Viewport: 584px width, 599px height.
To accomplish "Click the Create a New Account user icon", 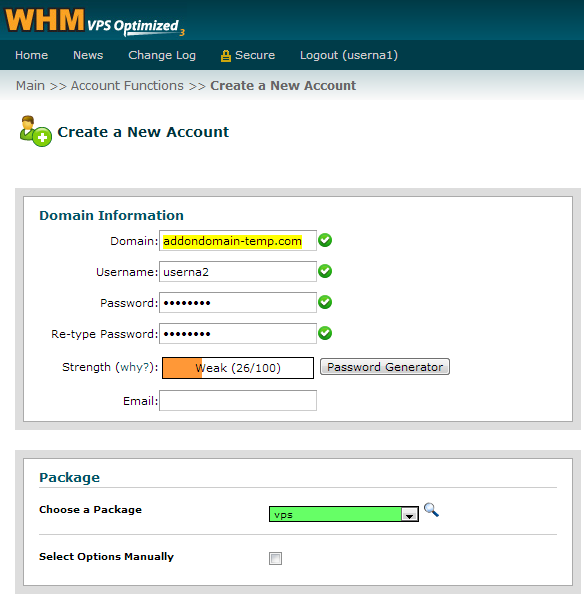I will pyautogui.click(x=36, y=131).
